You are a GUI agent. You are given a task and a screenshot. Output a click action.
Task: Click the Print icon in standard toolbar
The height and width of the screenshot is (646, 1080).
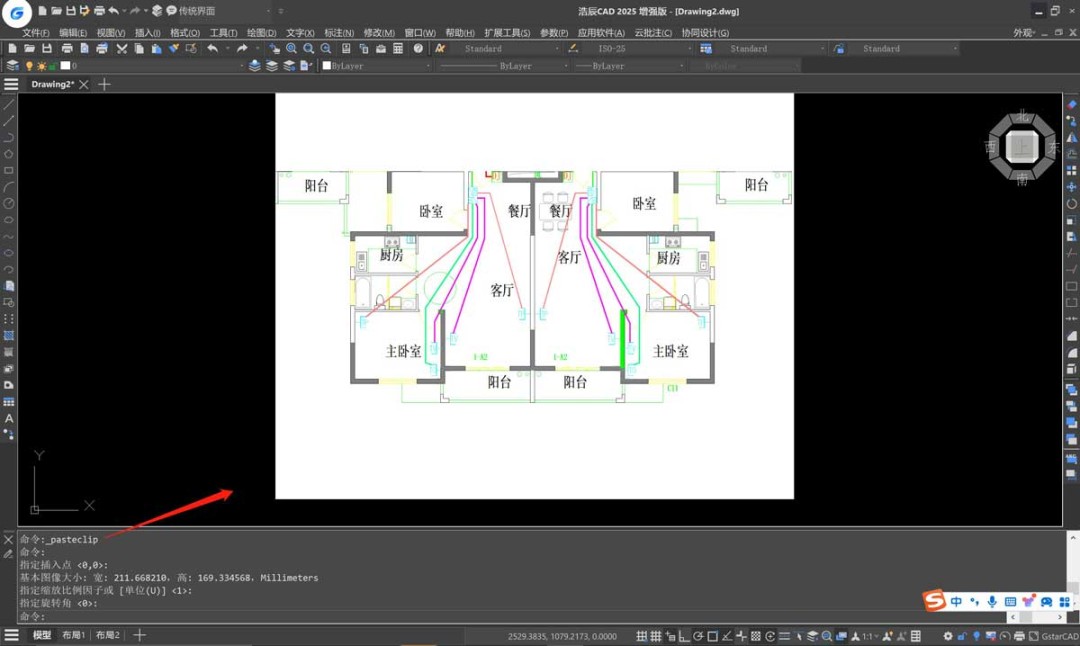(67, 48)
